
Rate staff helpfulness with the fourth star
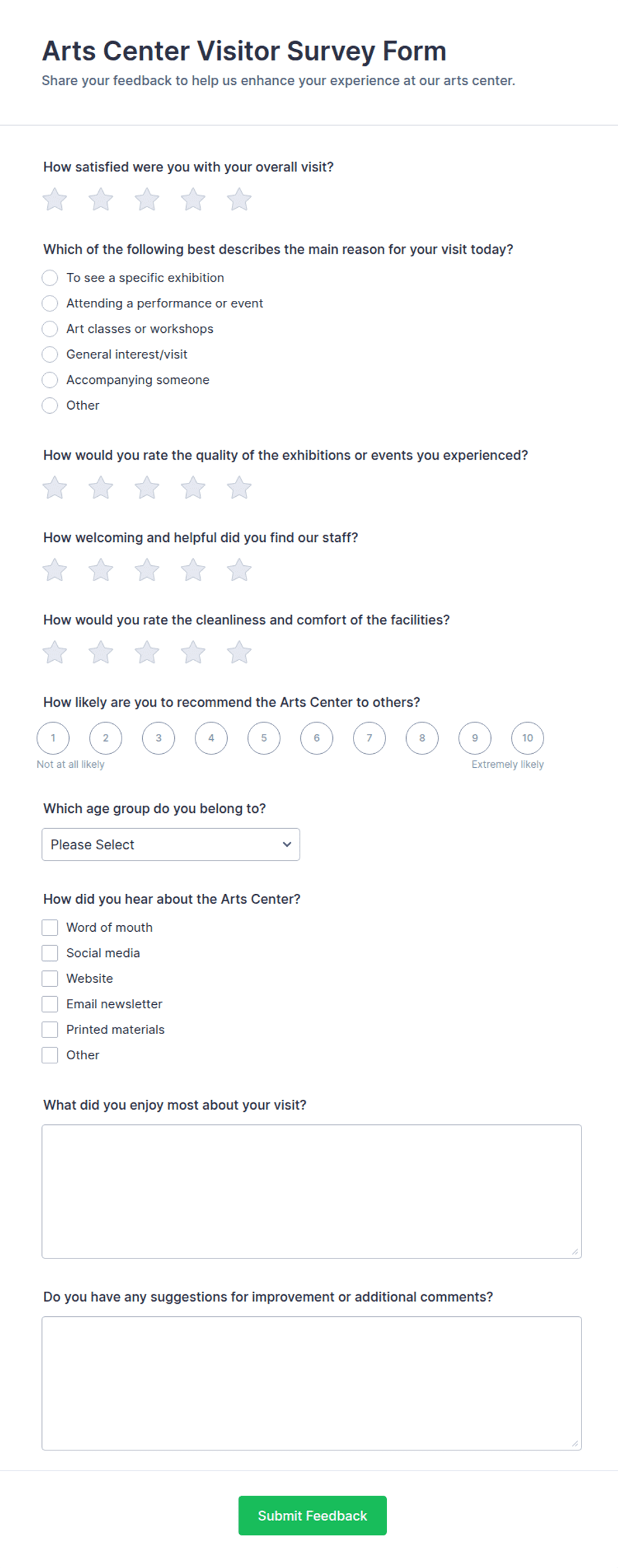coord(193,570)
